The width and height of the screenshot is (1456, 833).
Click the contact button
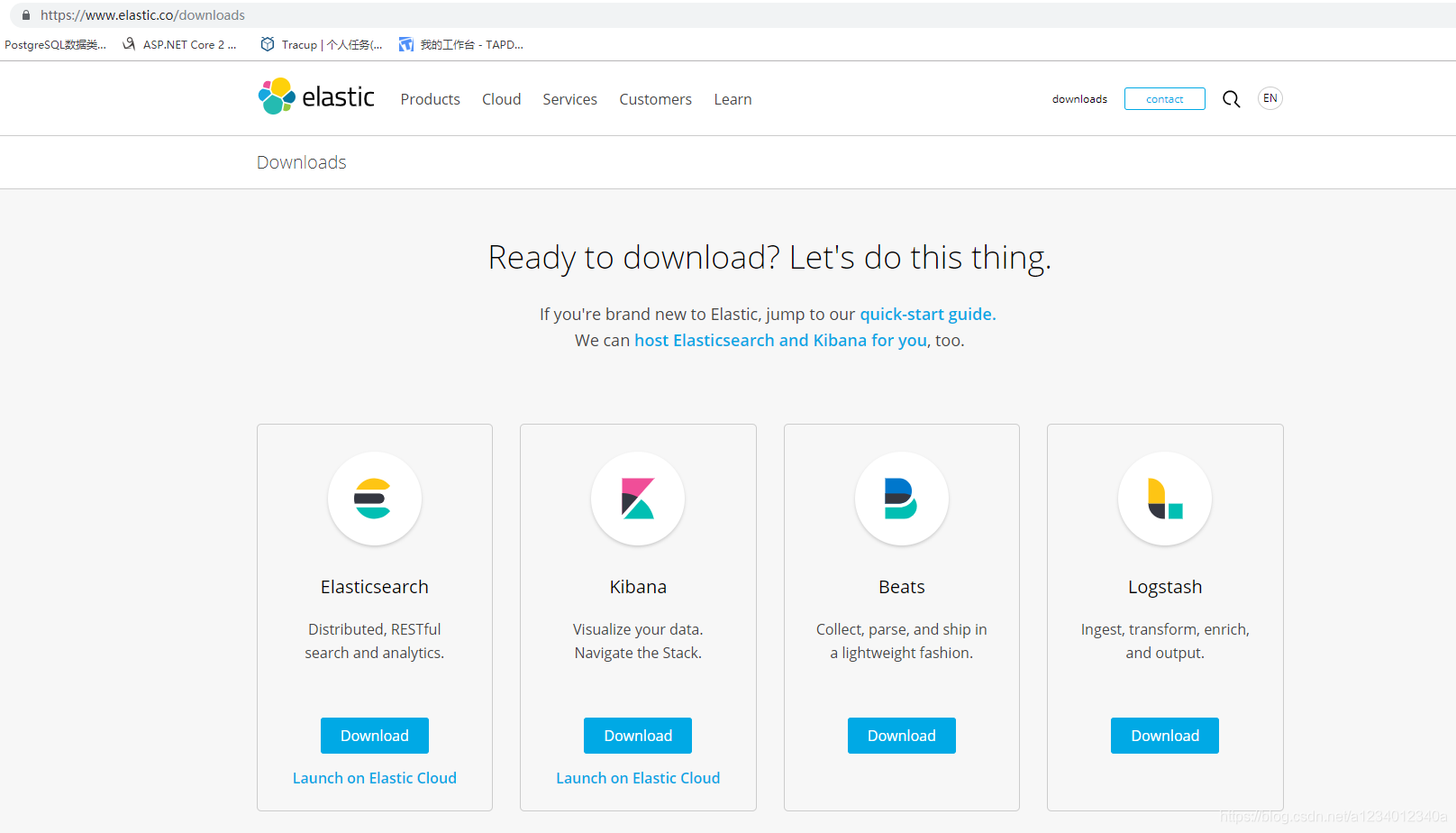(x=1164, y=99)
